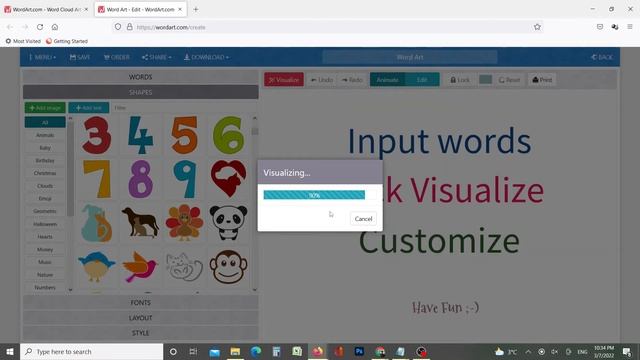Bookmark this page with the star

(537, 27)
